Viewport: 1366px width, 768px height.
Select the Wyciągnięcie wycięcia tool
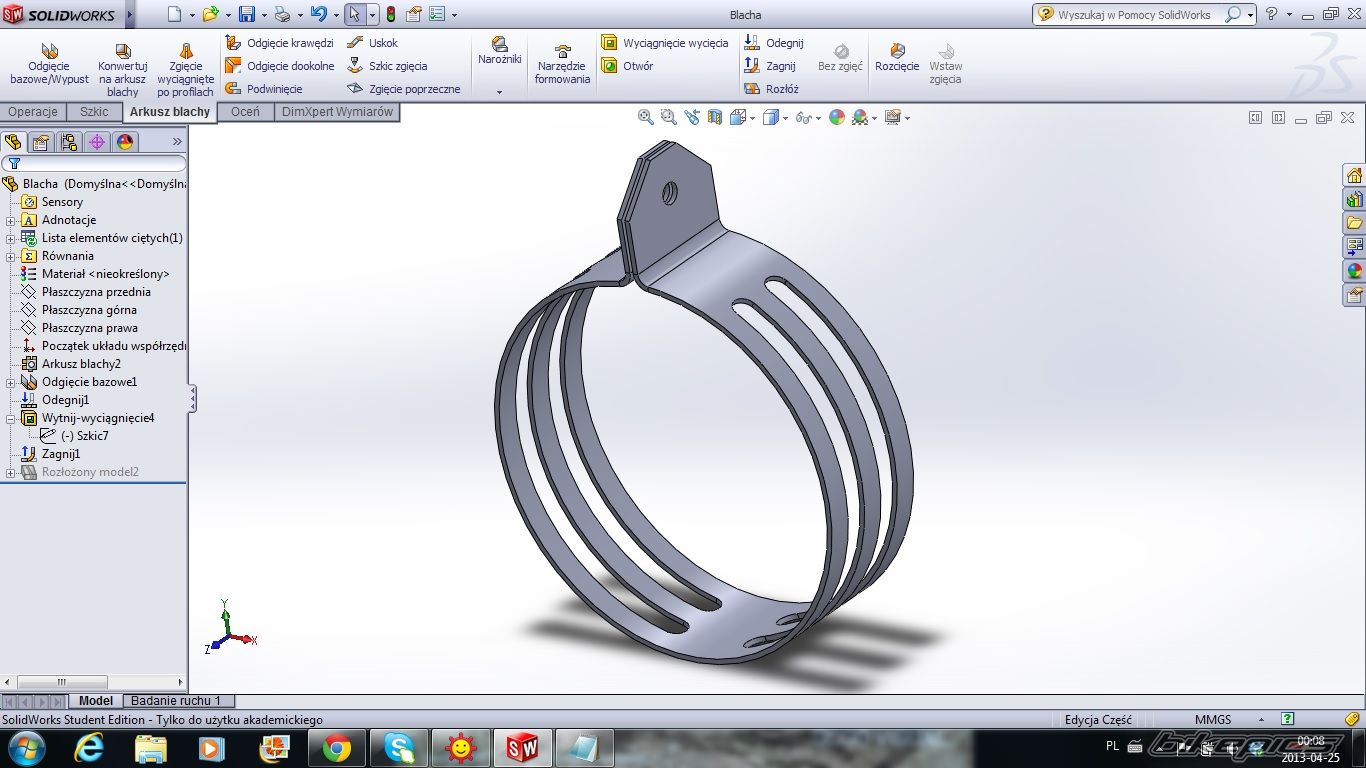[664, 43]
